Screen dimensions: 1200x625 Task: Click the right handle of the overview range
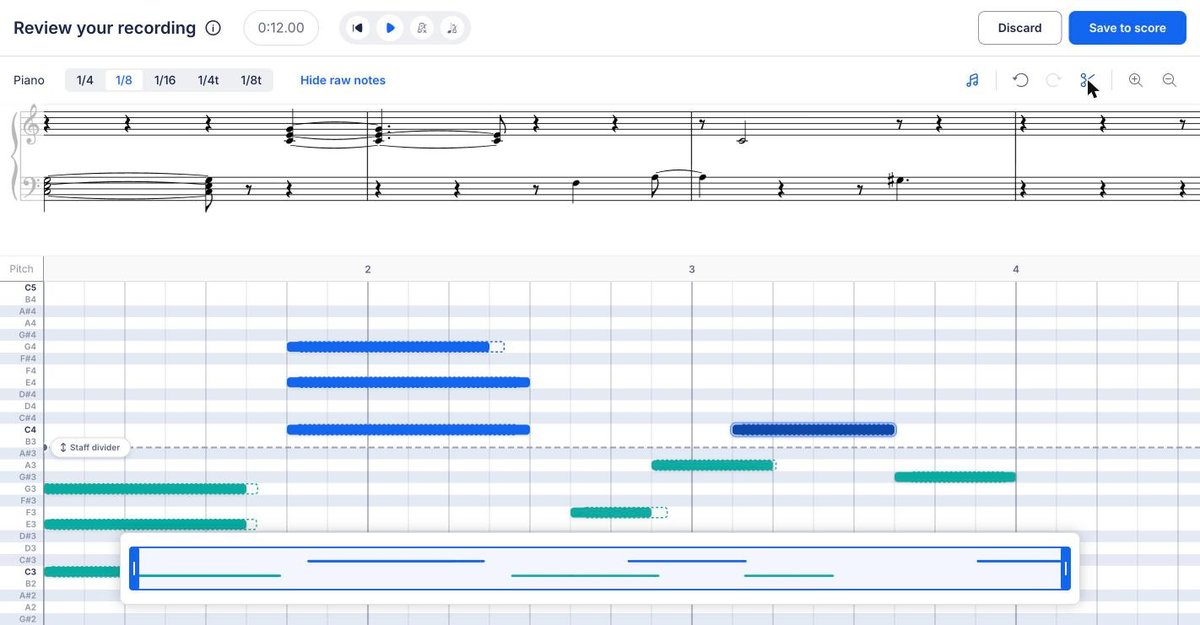click(x=1066, y=568)
